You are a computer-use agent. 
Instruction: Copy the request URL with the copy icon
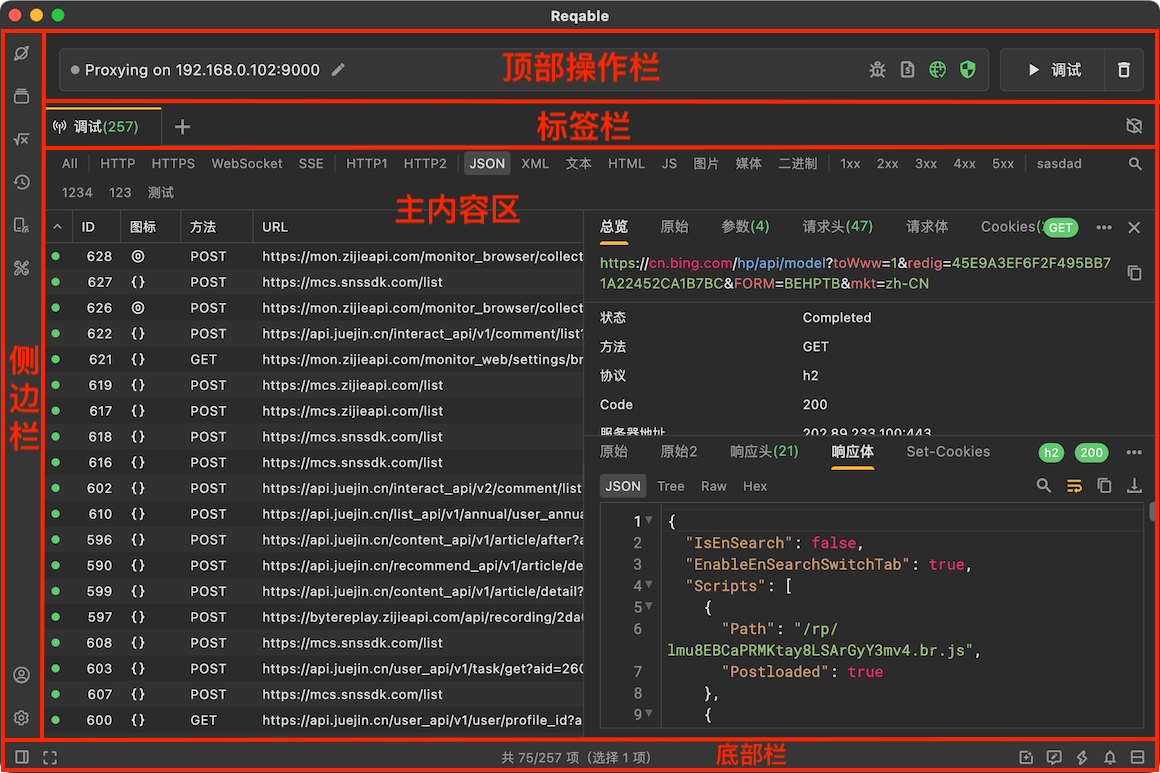1134,273
